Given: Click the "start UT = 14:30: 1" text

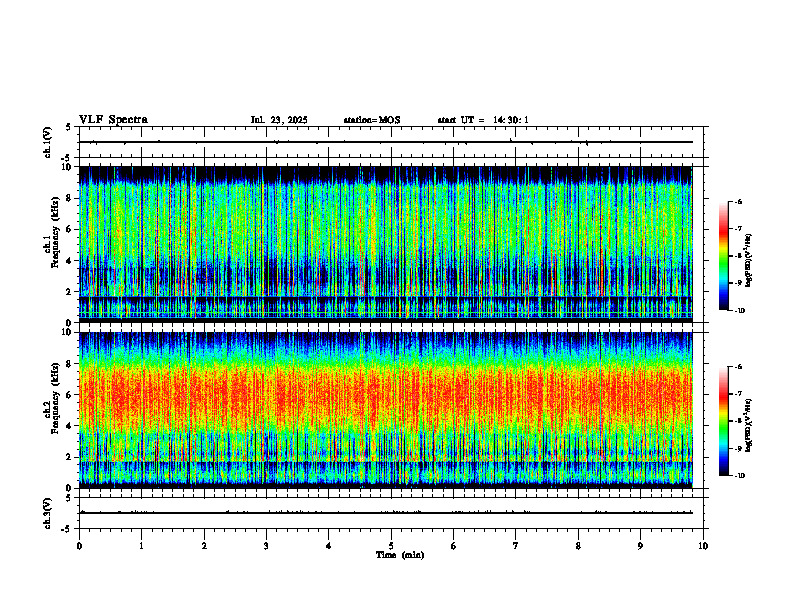Looking at the screenshot, I should tap(483, 120).
